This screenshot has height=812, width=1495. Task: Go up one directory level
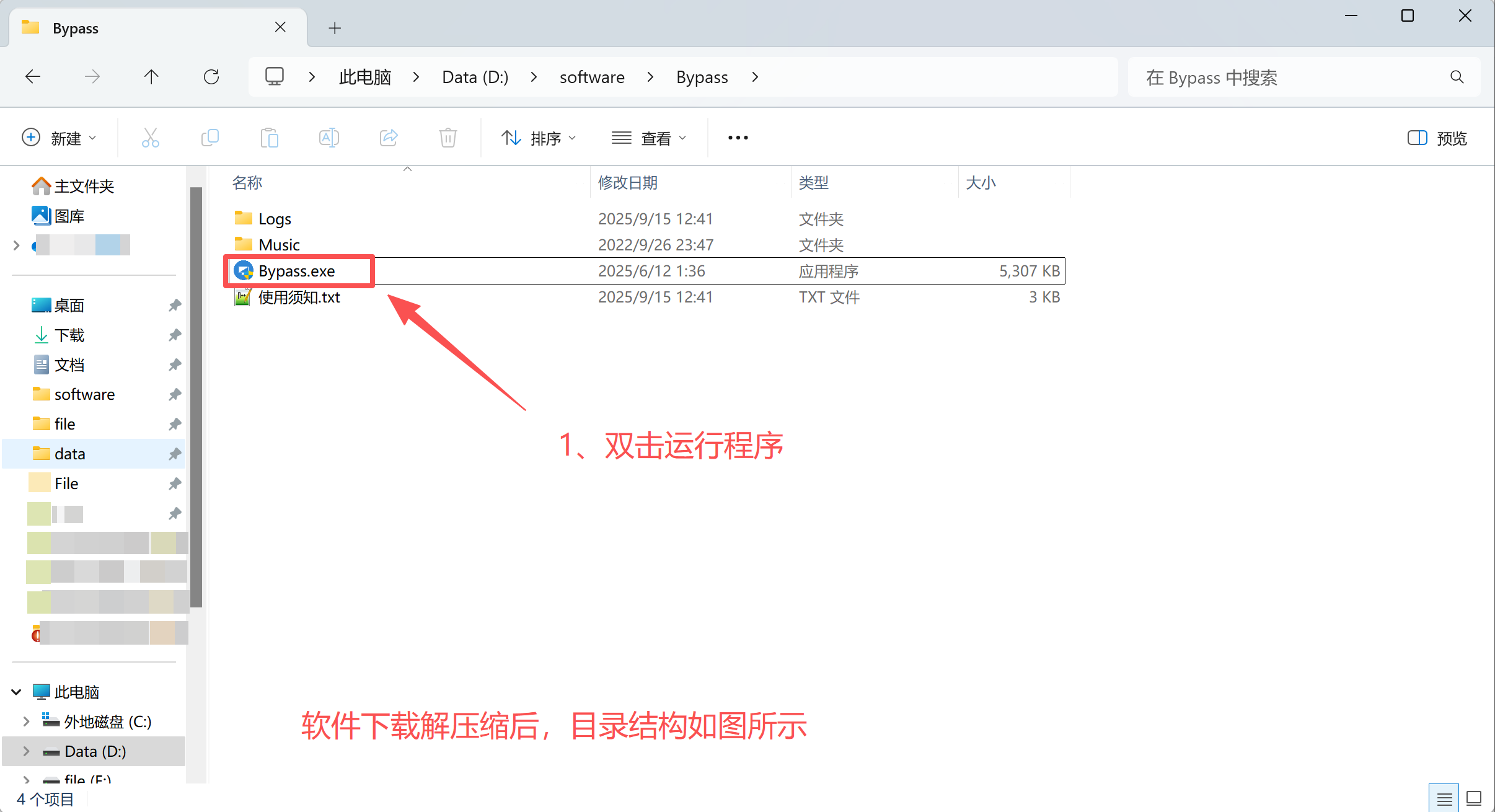tap(151, 77)
